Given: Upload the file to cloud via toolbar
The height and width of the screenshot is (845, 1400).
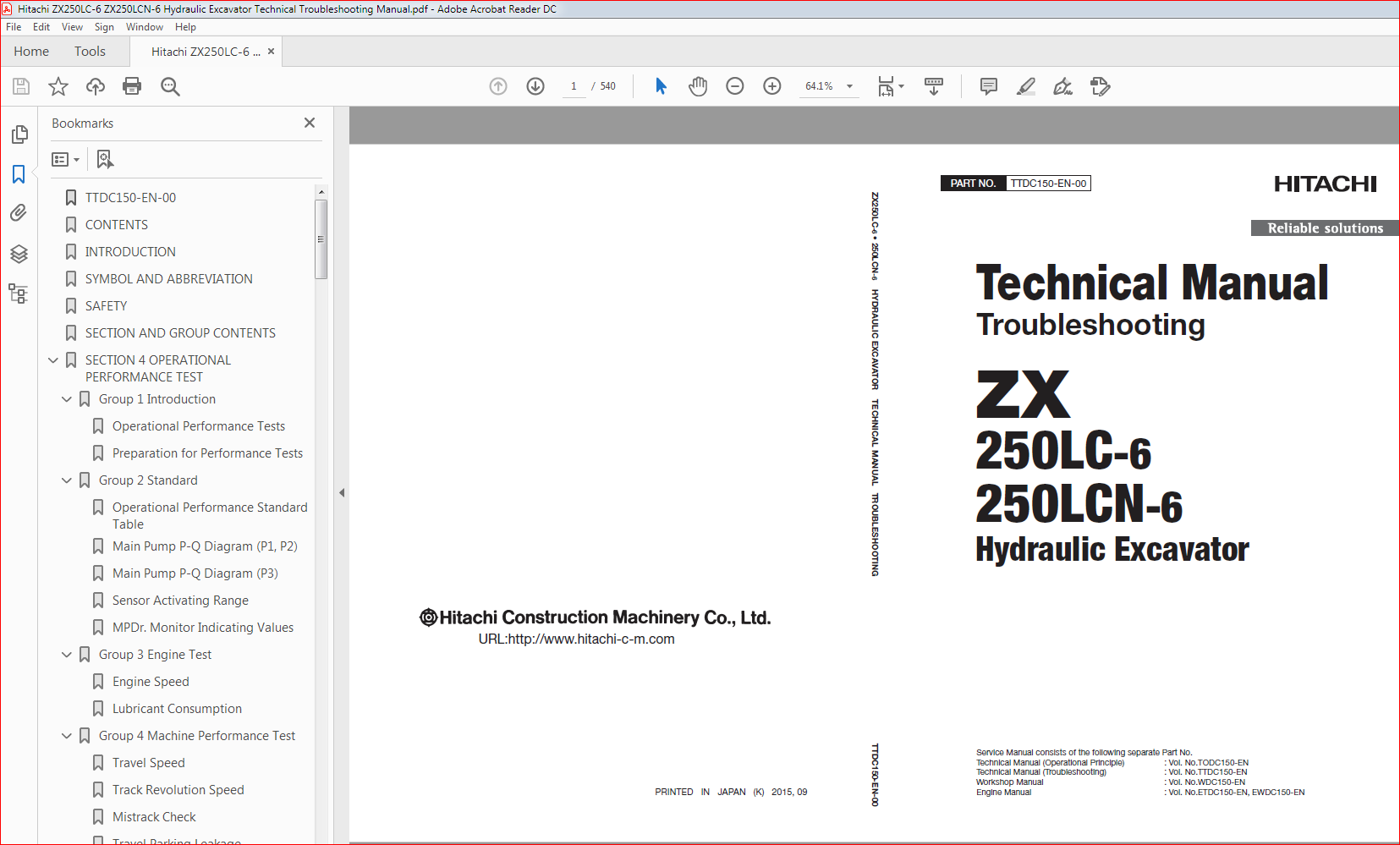Looking at the screenshot, I should click(96, 86).
